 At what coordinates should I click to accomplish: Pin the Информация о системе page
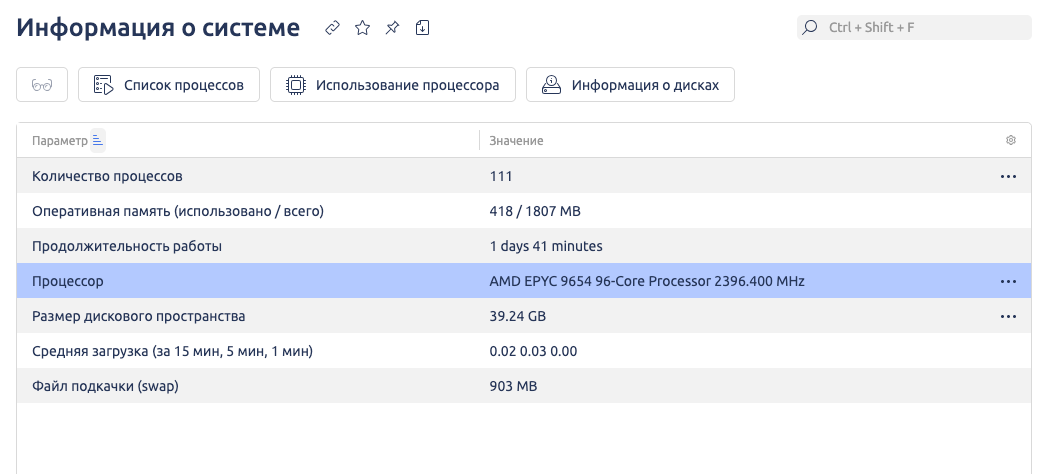coord(392,28)
